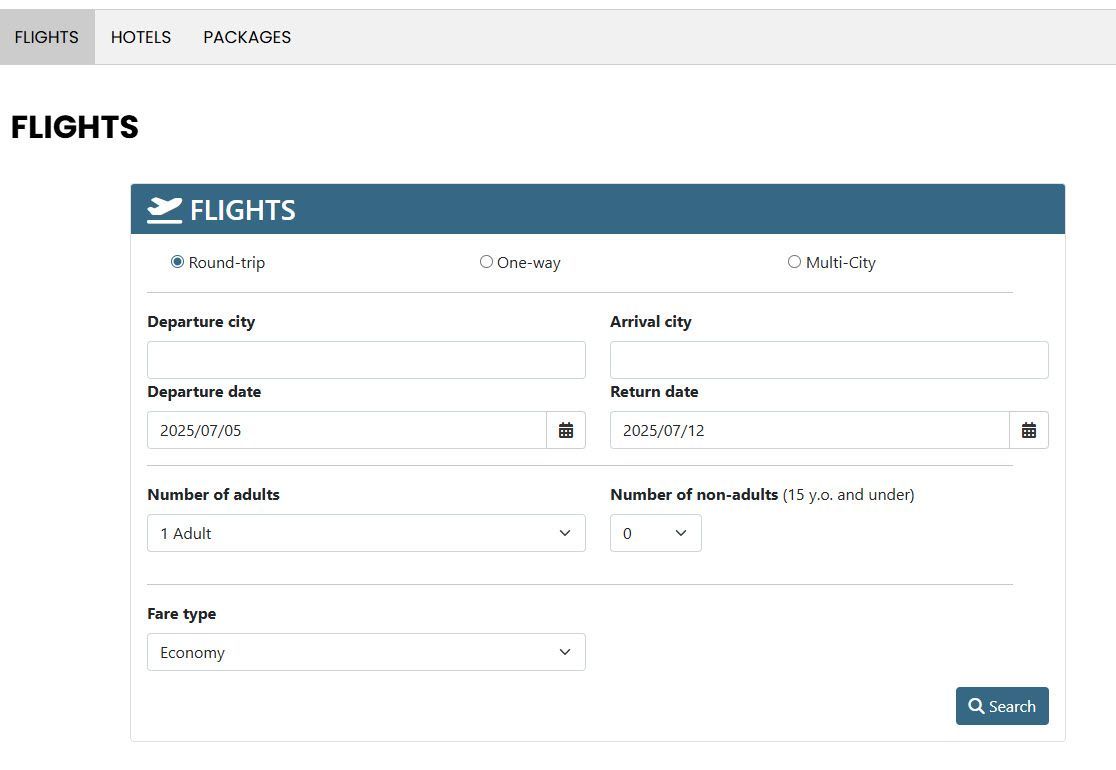The width and height of the screenshot is (1116, 770).
Task: Switch to the Hotels tab
Action: [141, 37]
